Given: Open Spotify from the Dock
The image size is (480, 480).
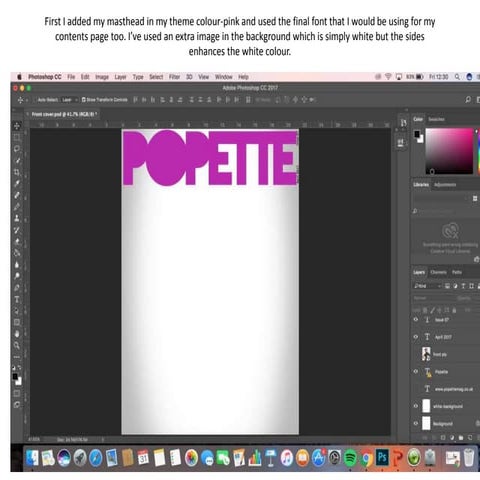Looking at the screenshot, I should pyautogui.click(x=350, y=457).
